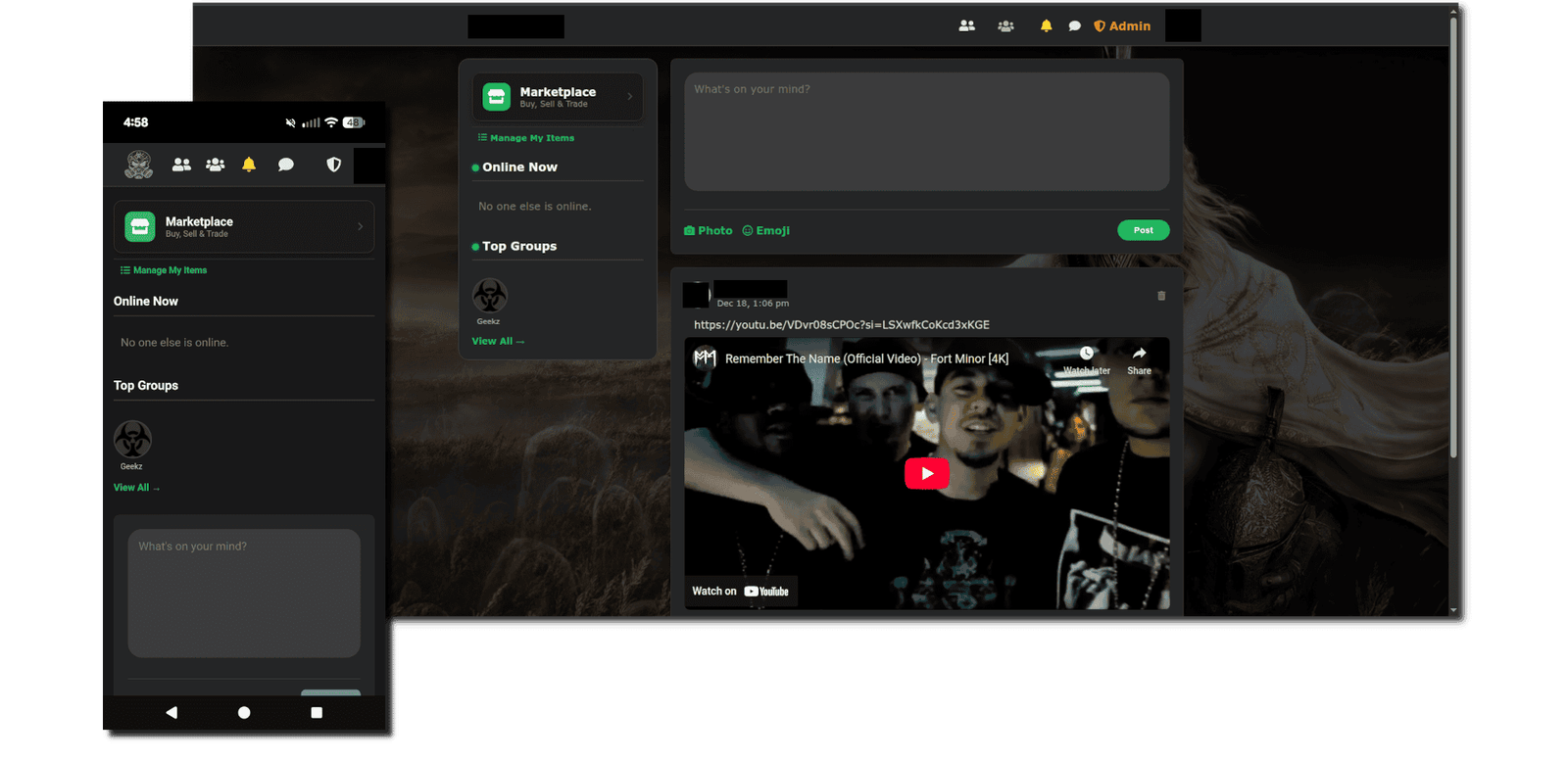Tap "Geekz" group name on mobile view
The width and height of the screenshot is (1568, 761).
pos(131,466)
